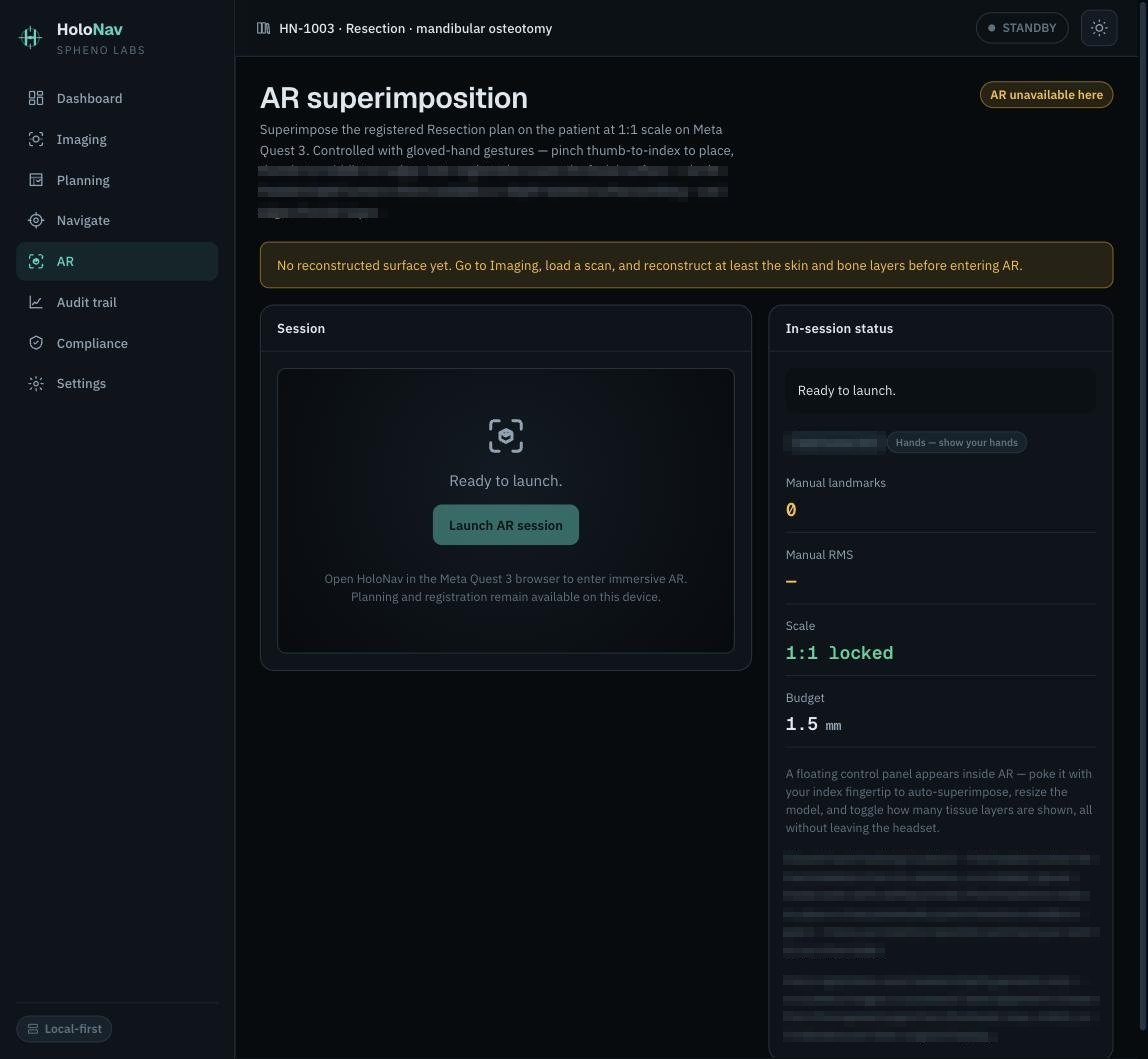
Task: Click the Open HoloNav in Meta Quest hint
Action: click(x=506, y=587)
